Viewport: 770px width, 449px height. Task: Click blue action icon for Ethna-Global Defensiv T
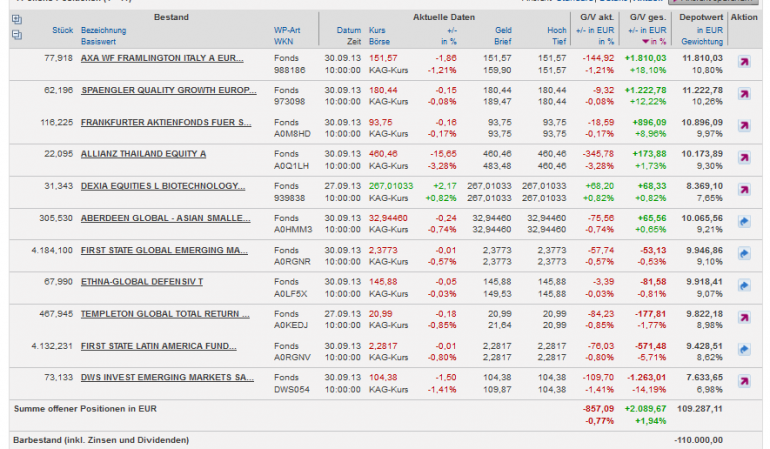743,286
